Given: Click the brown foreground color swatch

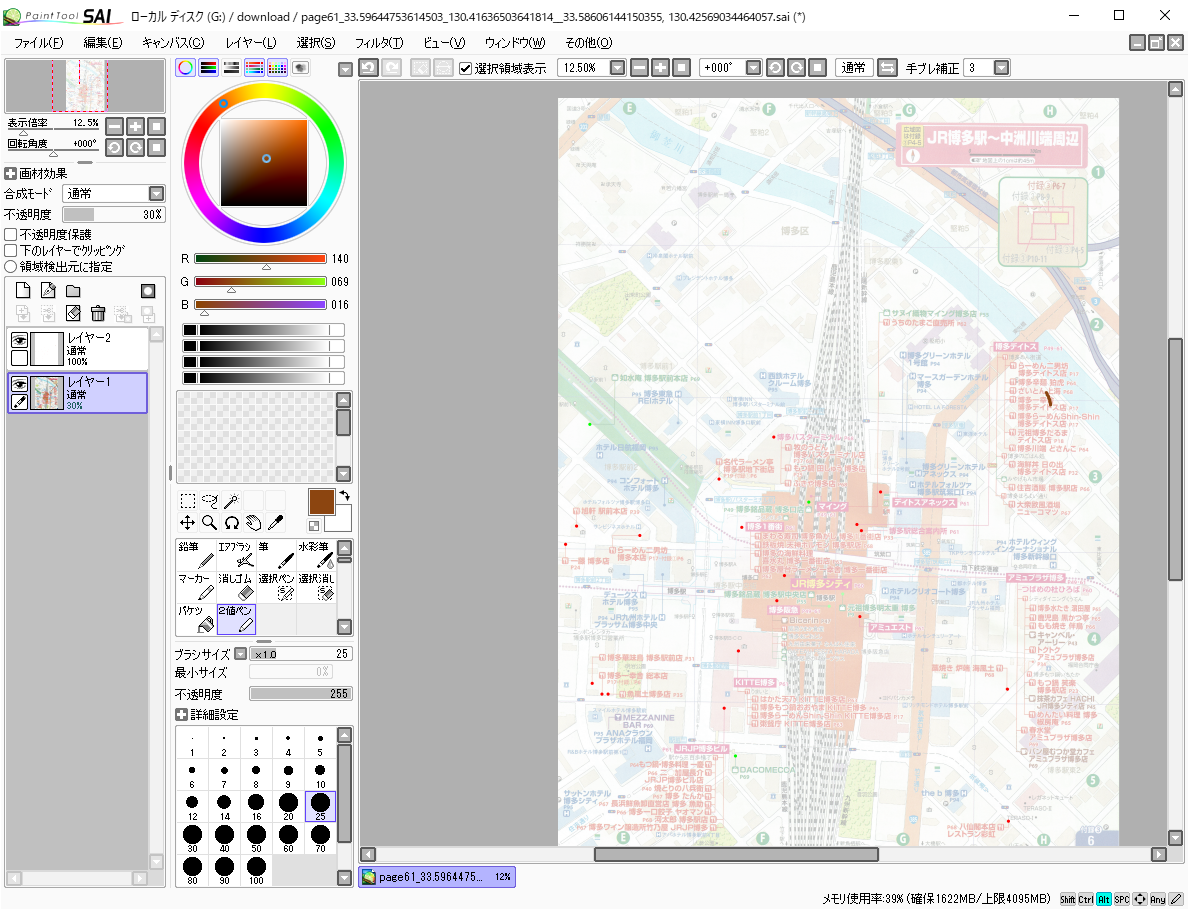Looking at the screenshot, I should coord(321,501).
